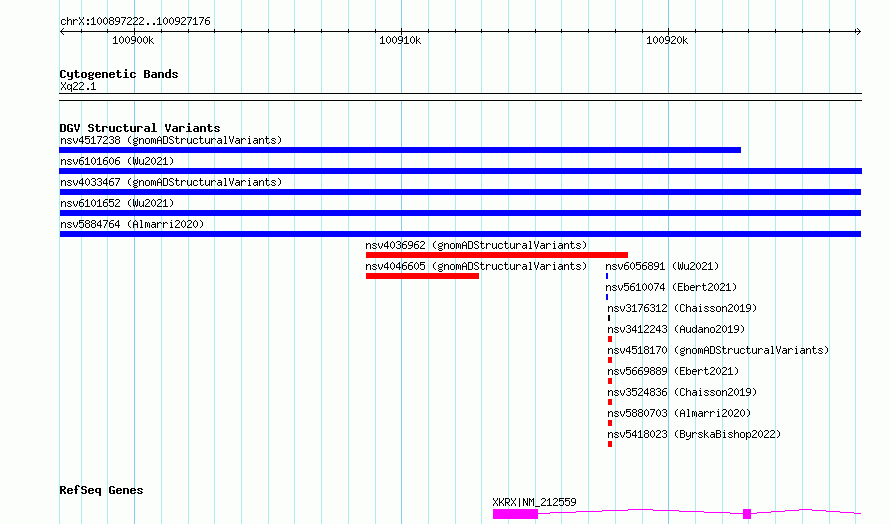This screenshot has height=524, width=890.
Task: Click the XKRX|NM_212559 gene label
Action: click(534, 502)
